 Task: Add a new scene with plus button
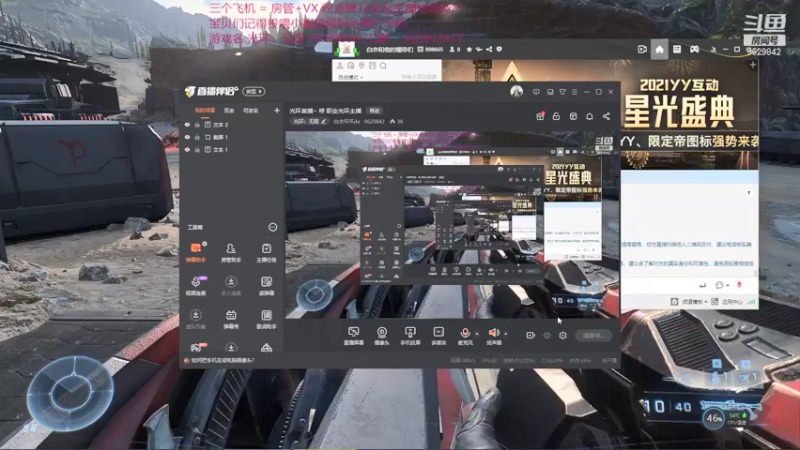click(277, 110)
